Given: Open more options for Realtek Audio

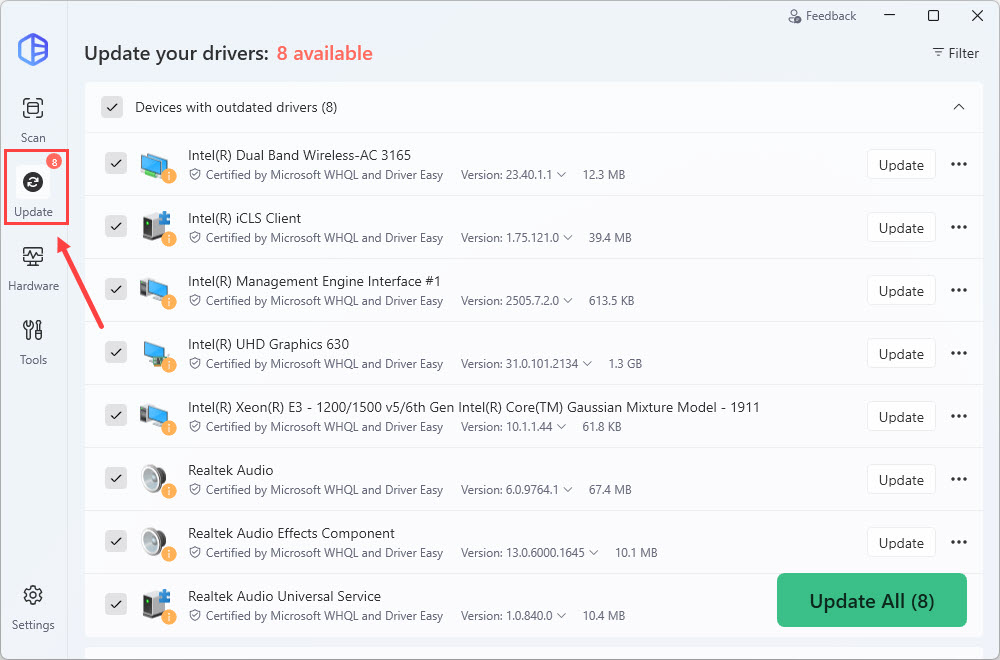Looking at the screenshot, I should point(958,480).
